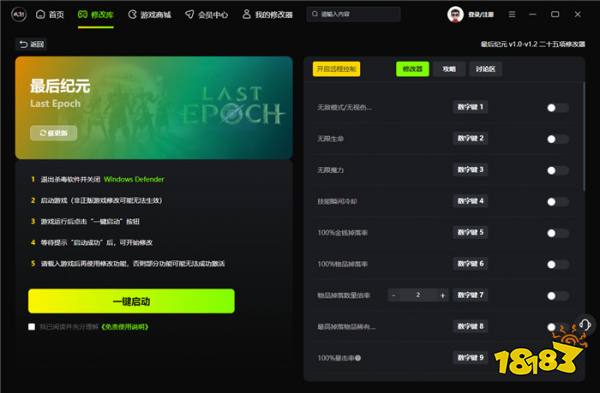
Task: Open the hamburger menu icon
Action: click(512, 14)
